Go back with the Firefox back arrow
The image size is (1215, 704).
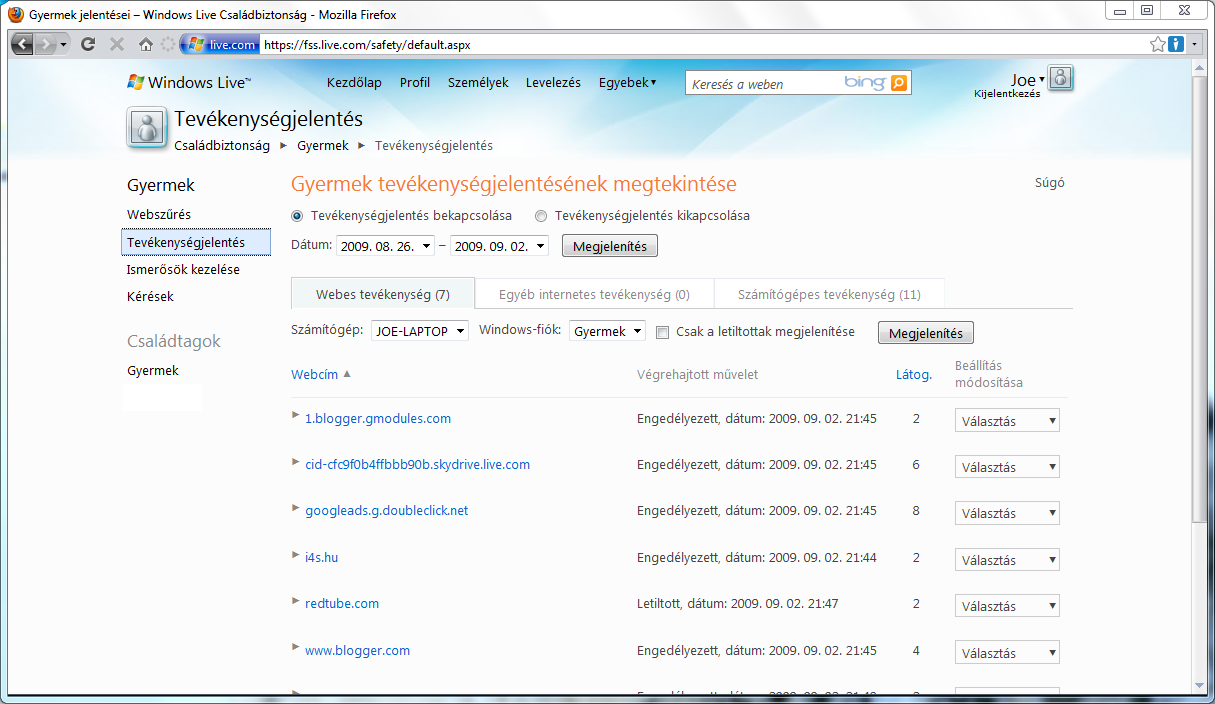click(22, 44)
